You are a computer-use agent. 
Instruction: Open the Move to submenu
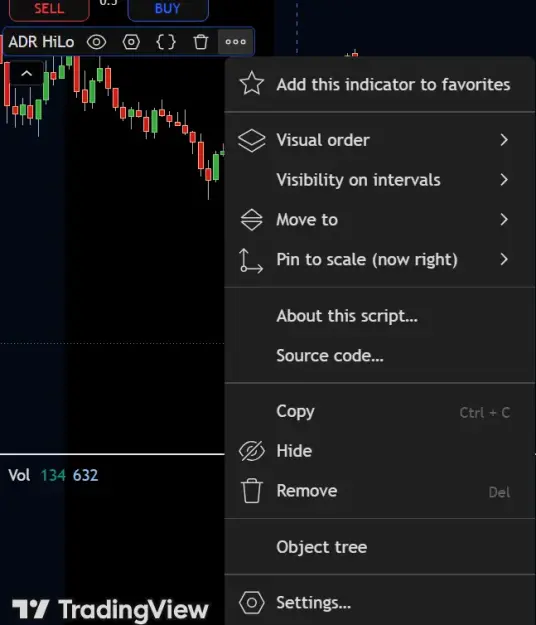pyautogui.click(x=380, y=220)
